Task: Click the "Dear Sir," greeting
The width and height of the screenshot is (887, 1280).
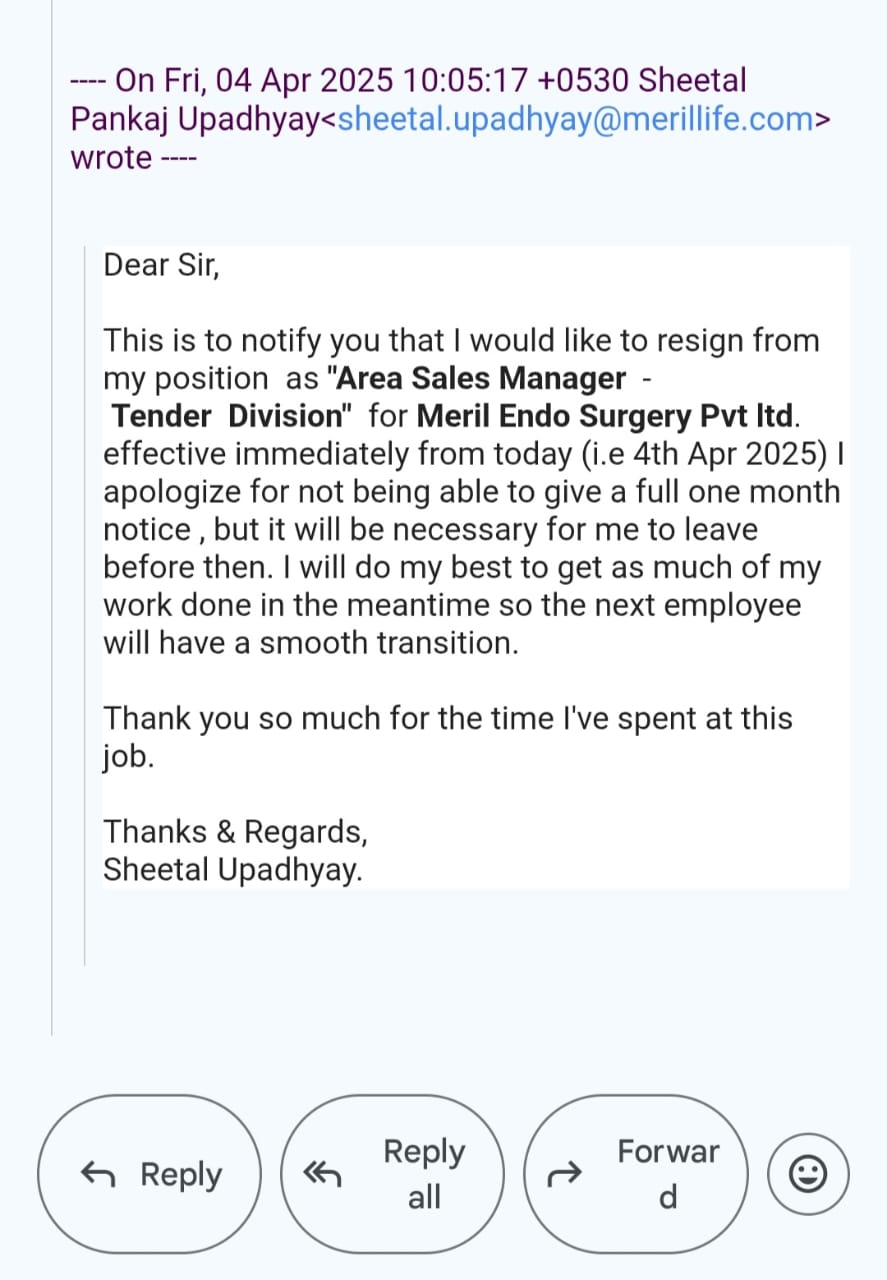Action: point(160,265)
